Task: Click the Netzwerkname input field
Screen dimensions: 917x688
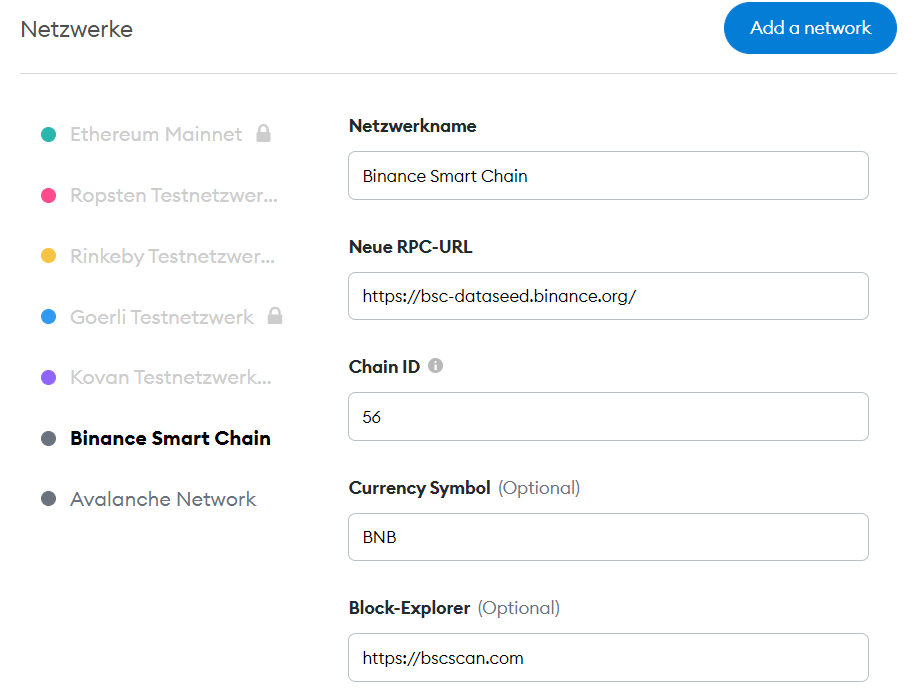Action: [x=608, y=176]
